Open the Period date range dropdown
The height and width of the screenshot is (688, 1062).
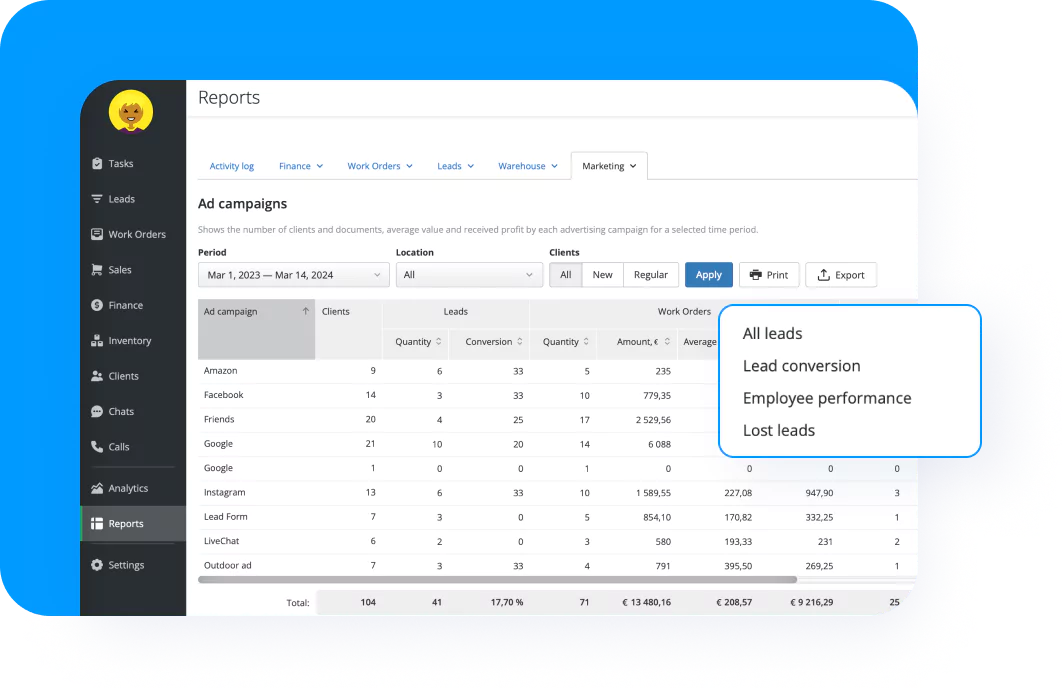[292, 274]
